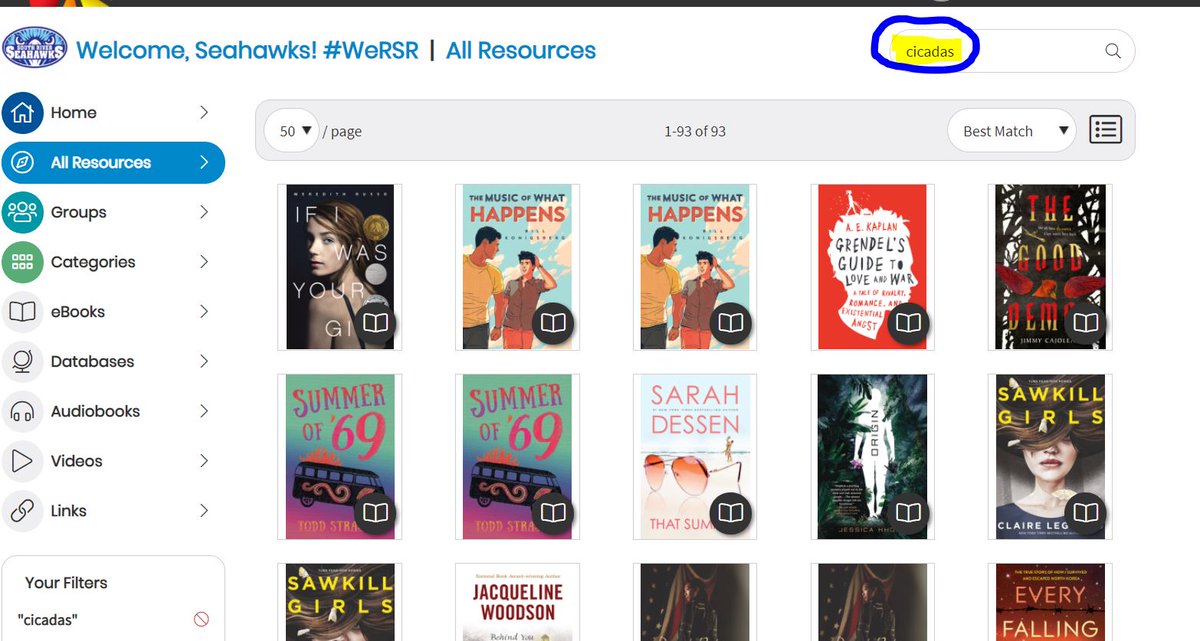Viewport: 1200px width, 641px height.
Task: Remove the "cicadas" filter
Action: tap(201, 619)
